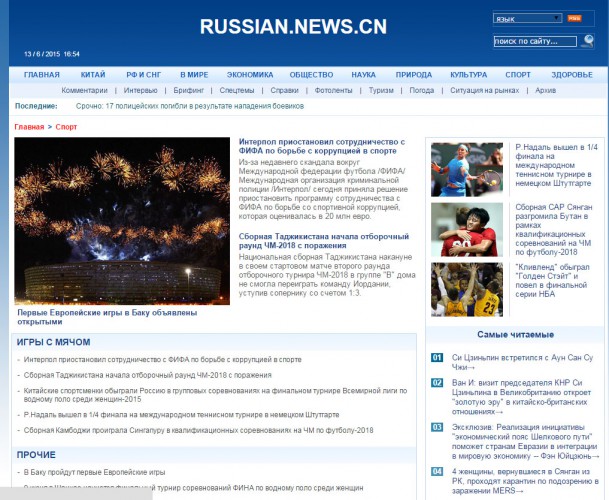Open the Baku fireworks stadium photo
Image resolution: width=609 pixels, height=500 pixels.
(122, 221)
